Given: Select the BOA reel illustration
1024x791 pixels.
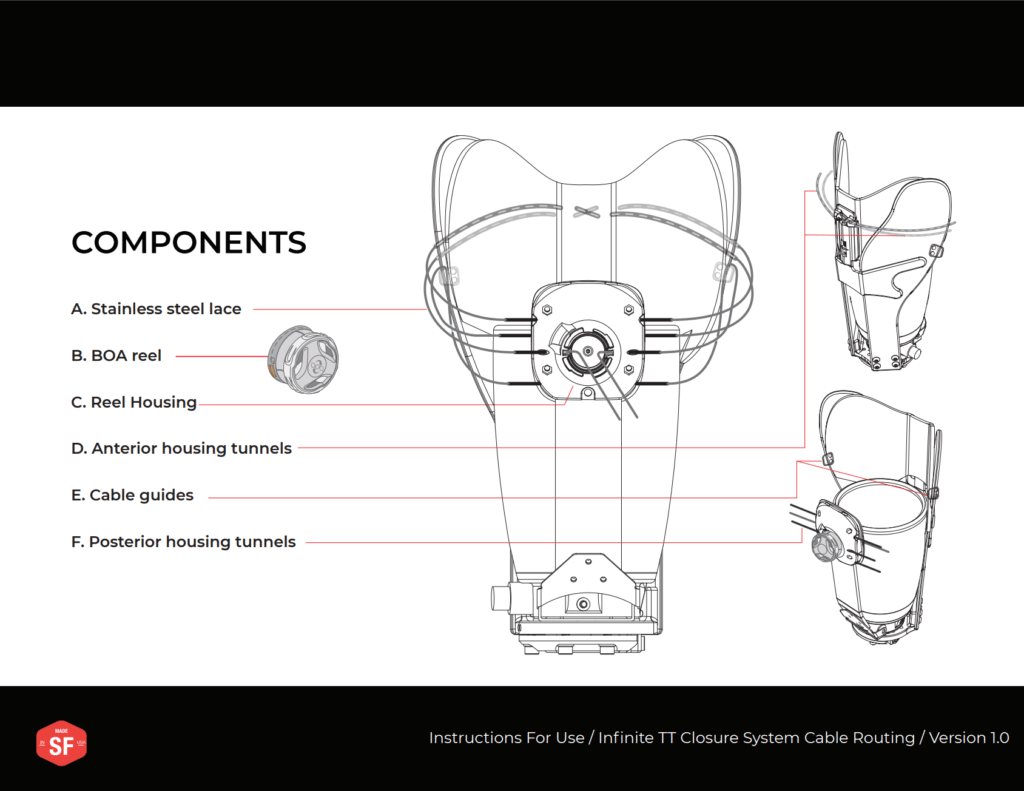Looking at the screenshot, I should (303, 361).
